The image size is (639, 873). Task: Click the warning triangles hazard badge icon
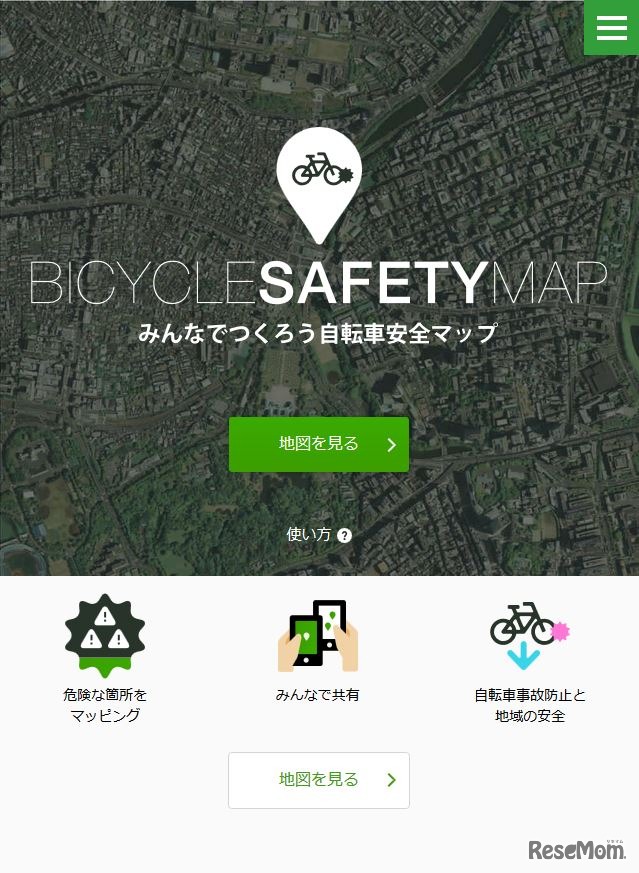(x=105, y=635)
